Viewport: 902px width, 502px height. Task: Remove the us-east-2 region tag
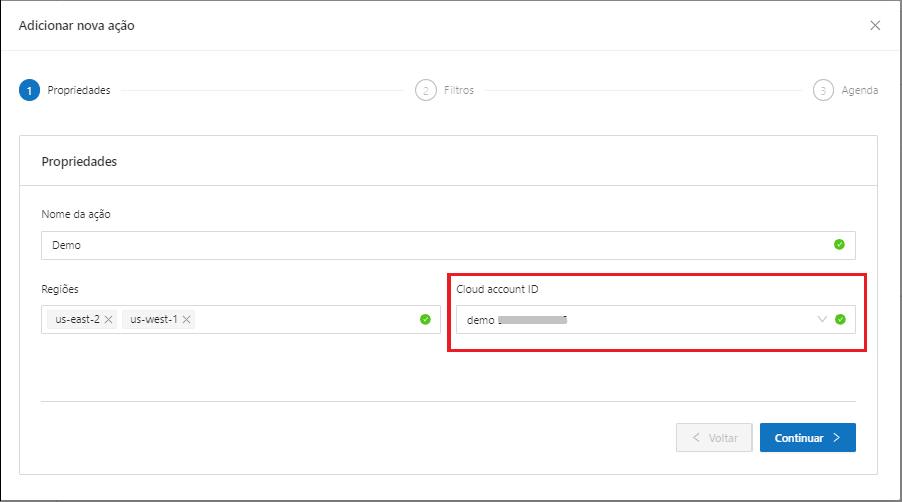tap(109, 320)
